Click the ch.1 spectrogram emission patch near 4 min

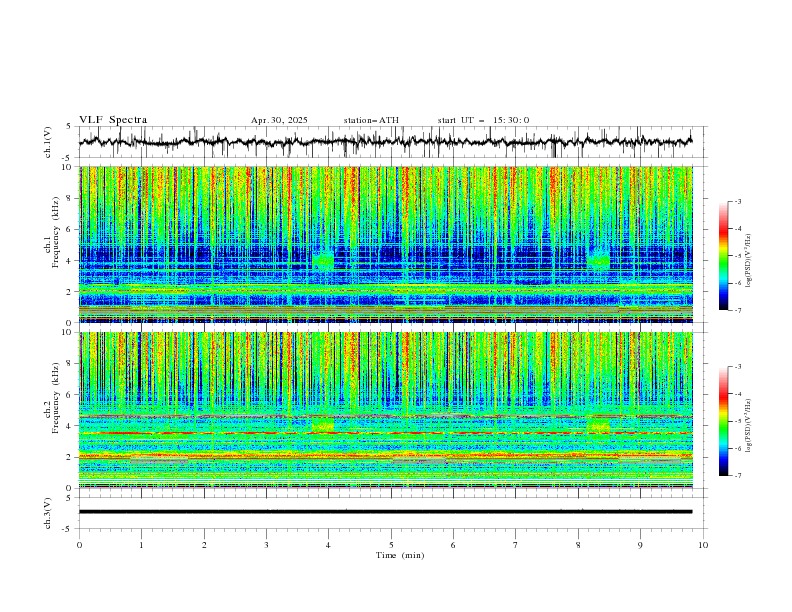pos(323,260)
